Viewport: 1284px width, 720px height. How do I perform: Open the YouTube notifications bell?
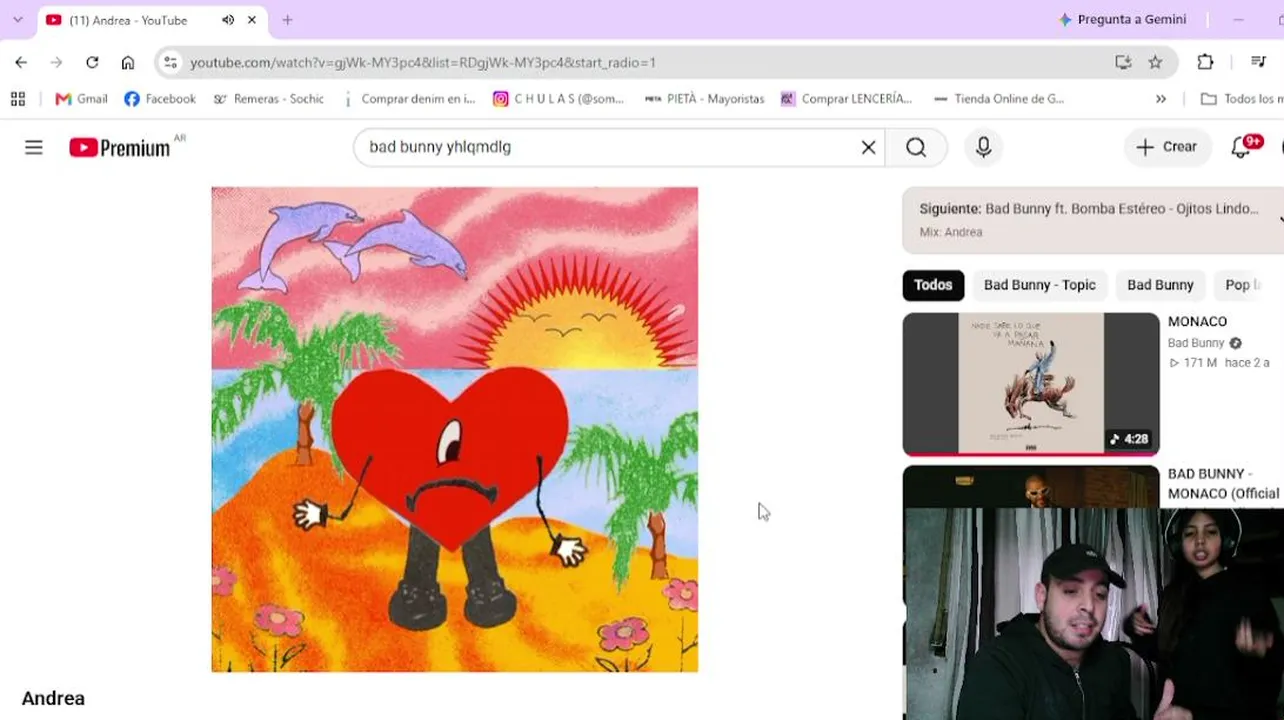pos(1241,148)
